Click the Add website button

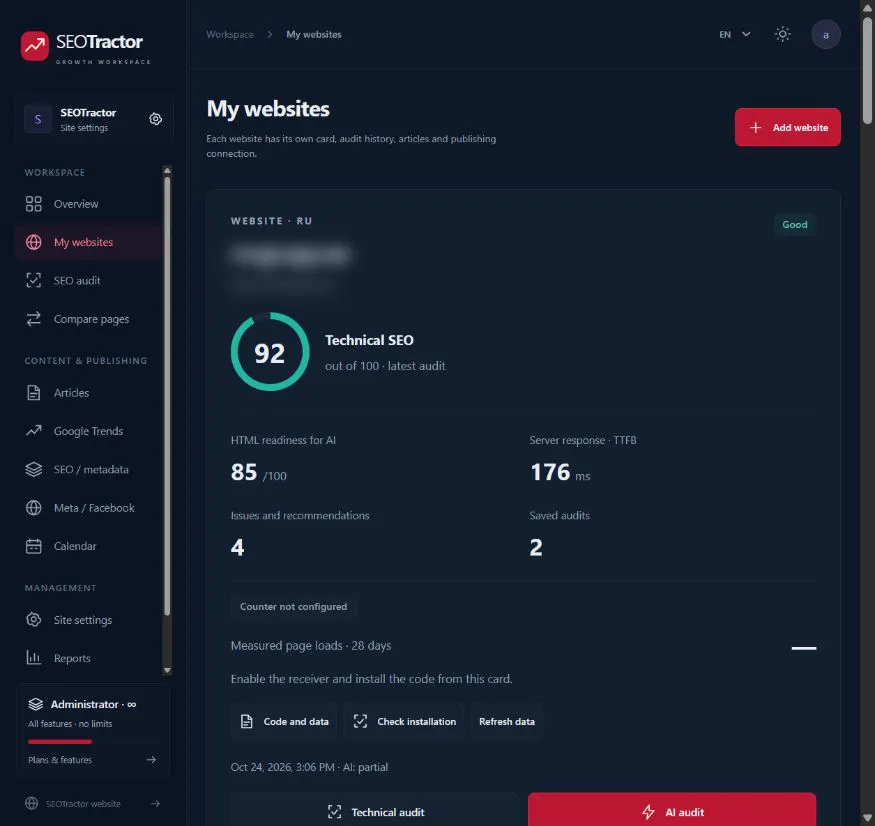(787, 127)
